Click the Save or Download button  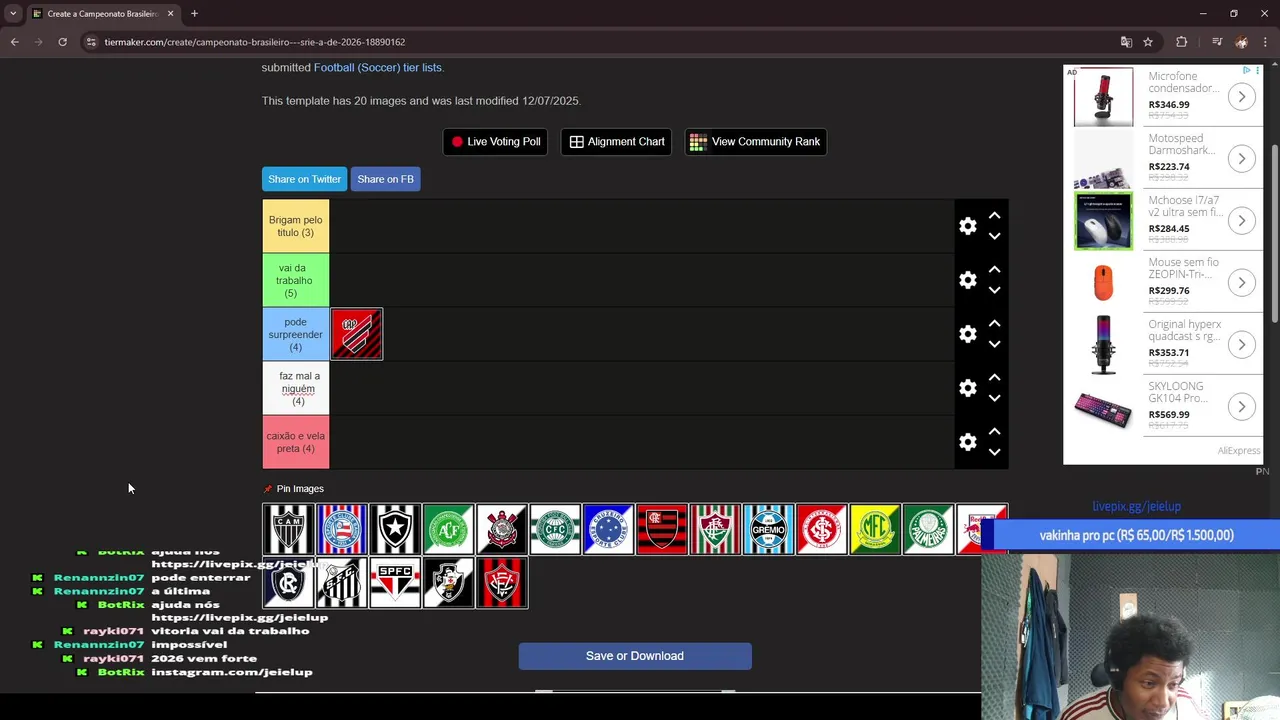tap(635, 656)
